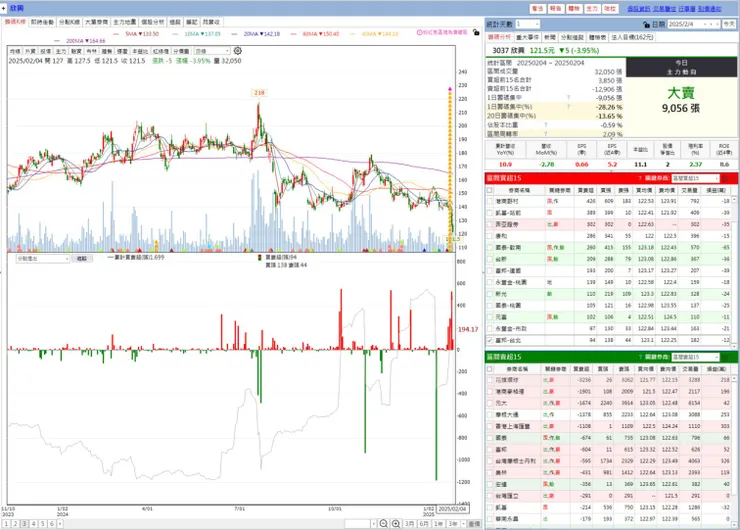
Task: Click the 還原 button in bottom toolbar
Action: pos(474,524)
